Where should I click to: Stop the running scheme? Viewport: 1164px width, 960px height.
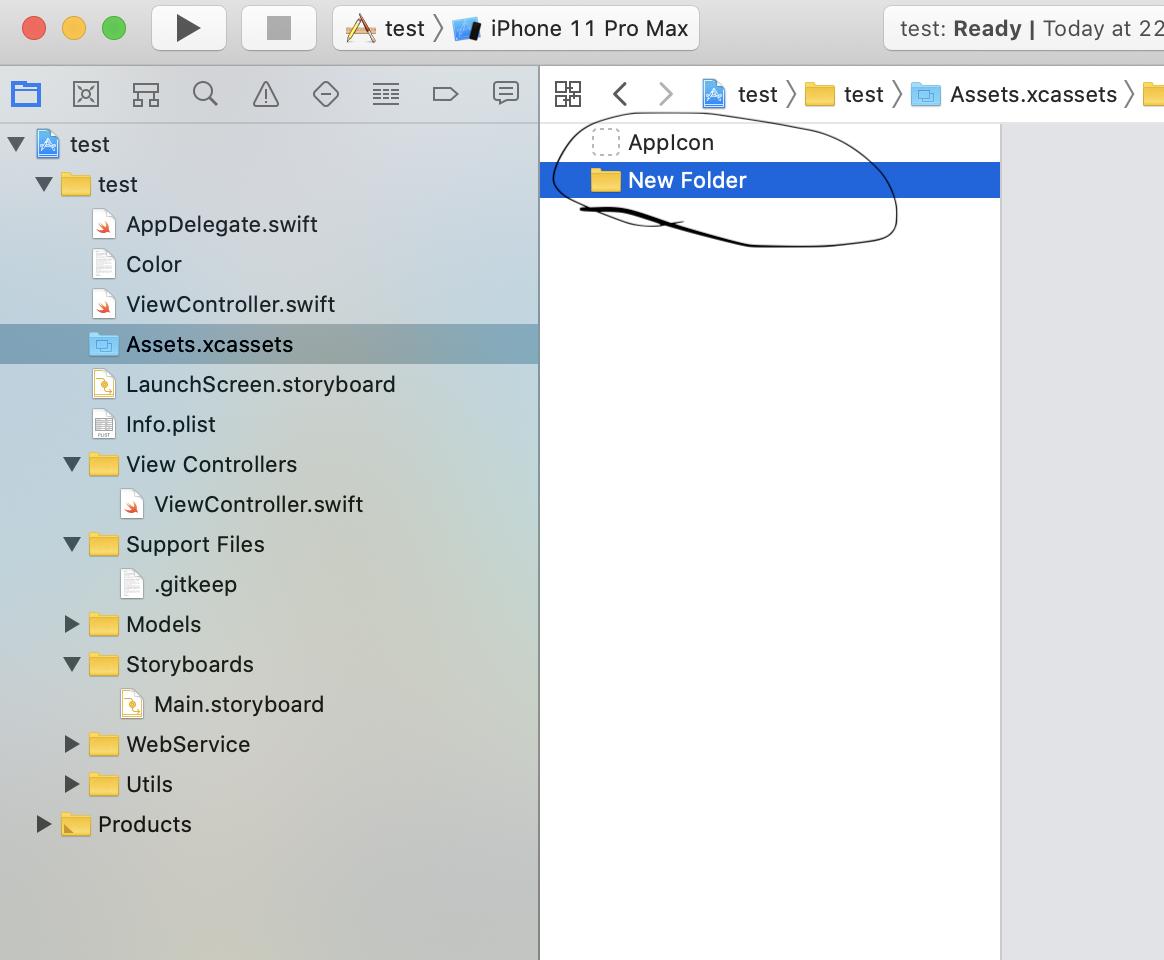point(278,28)
